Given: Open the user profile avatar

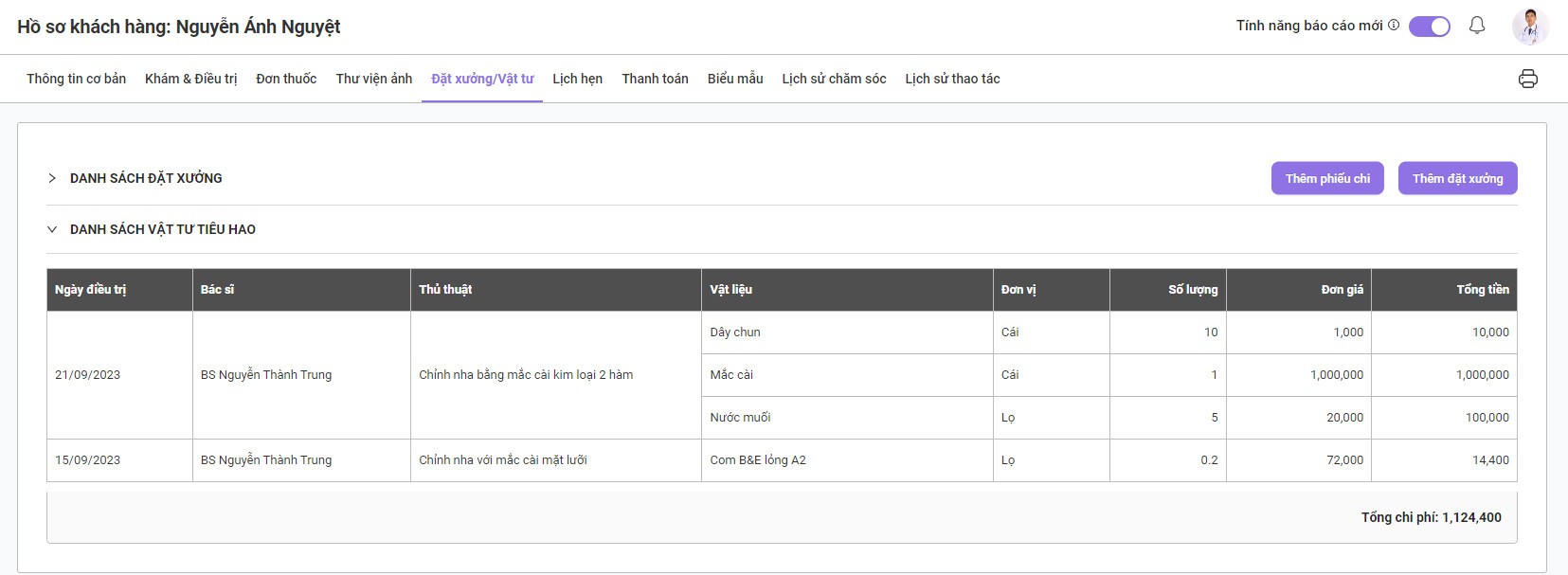Looking at the screenshot, I should click(1529, 27).
